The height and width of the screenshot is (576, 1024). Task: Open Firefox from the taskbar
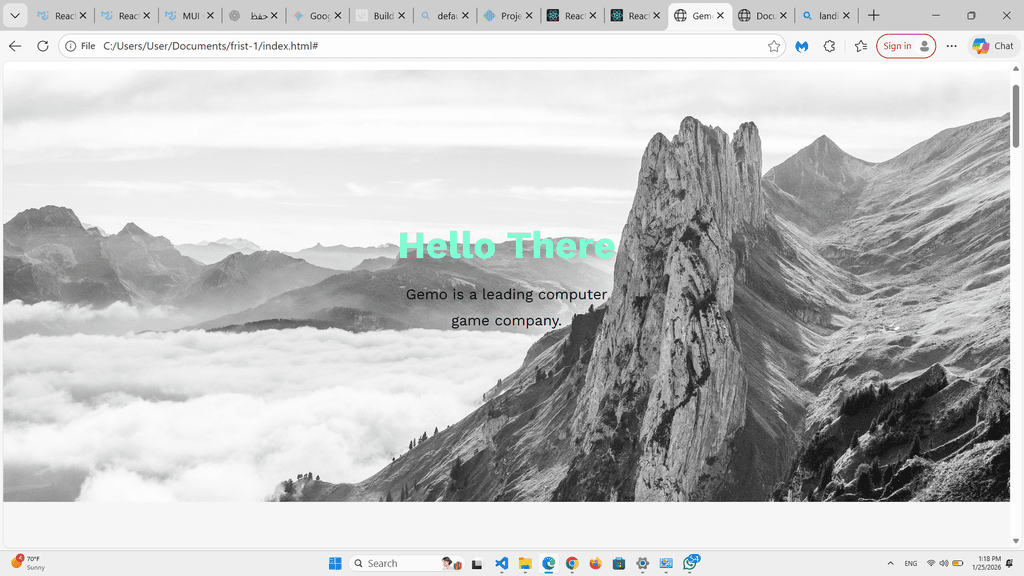pyautogui.click(x=596, y=563)
